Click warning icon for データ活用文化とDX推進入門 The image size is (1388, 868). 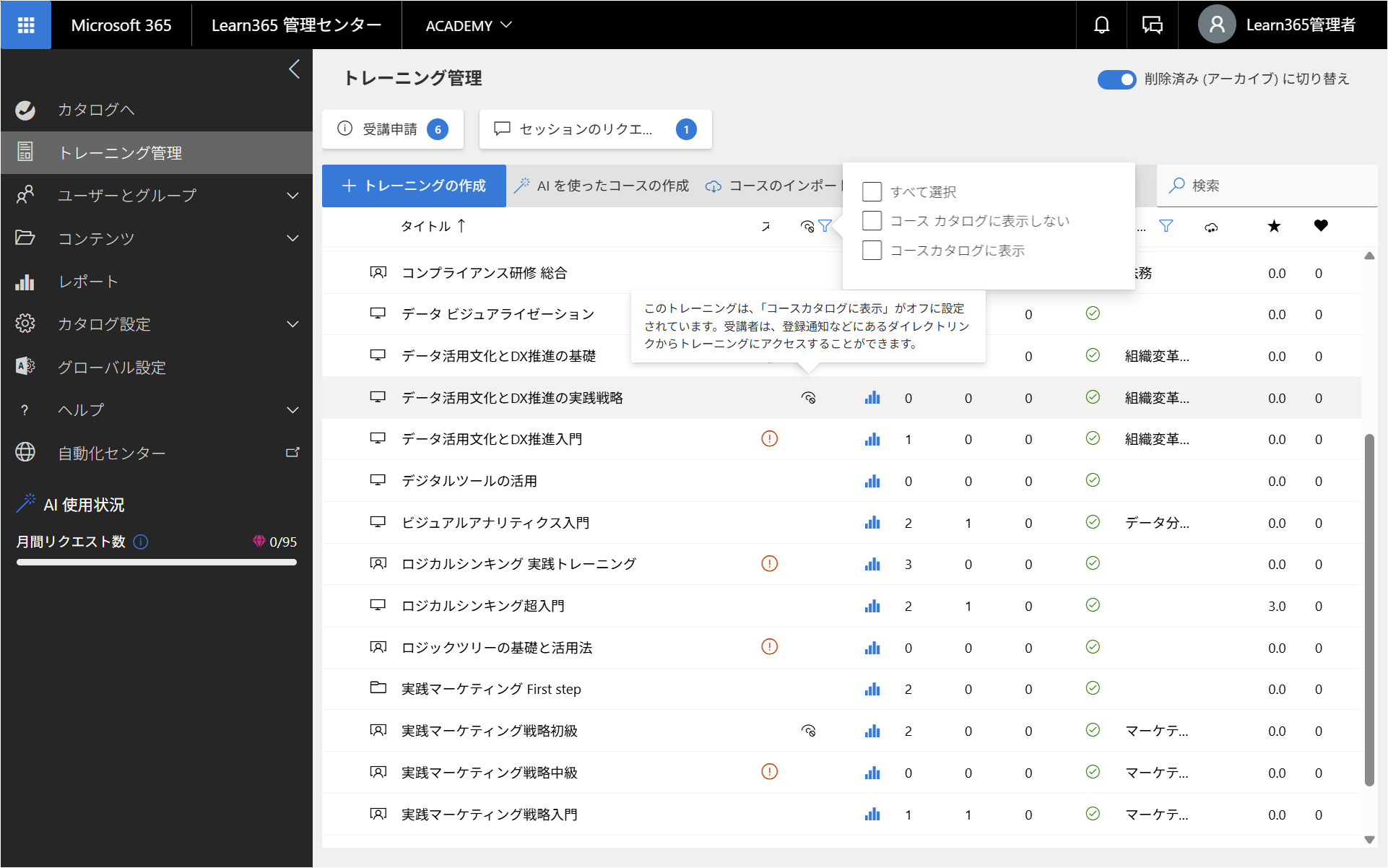pyautogui.click(x=769, y=439)
